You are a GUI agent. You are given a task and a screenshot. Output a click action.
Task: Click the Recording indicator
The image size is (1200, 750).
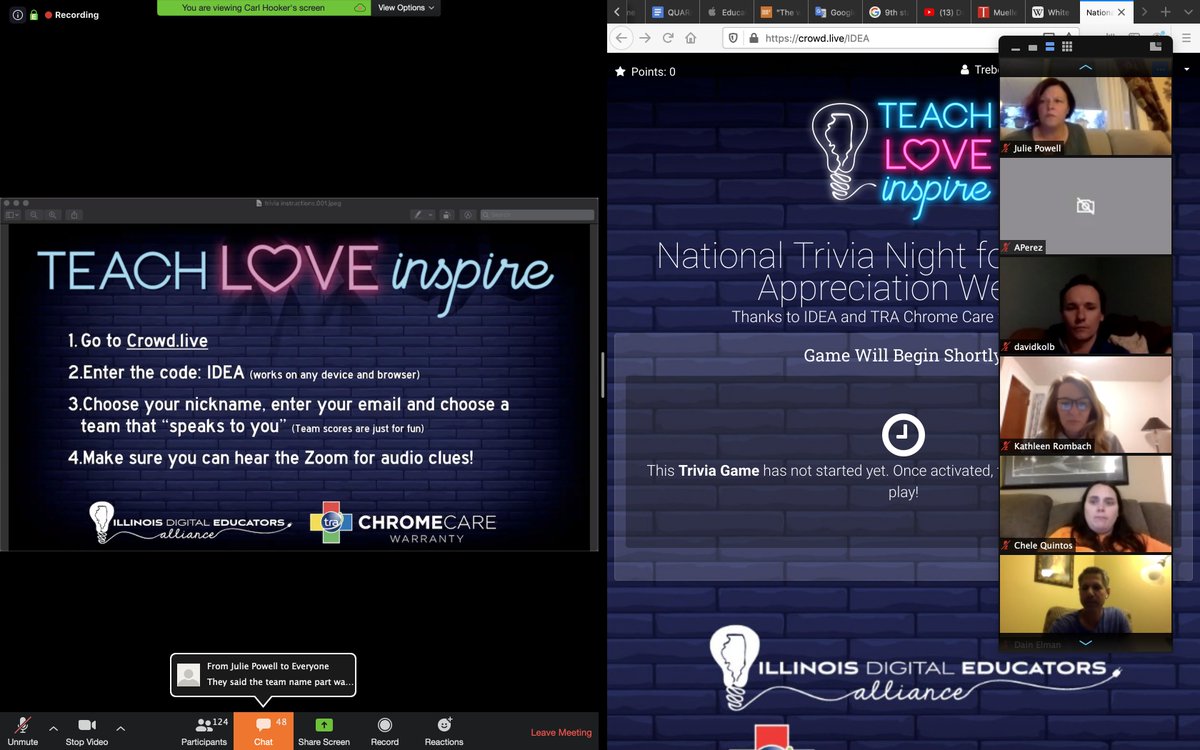[x=72, y=15]
